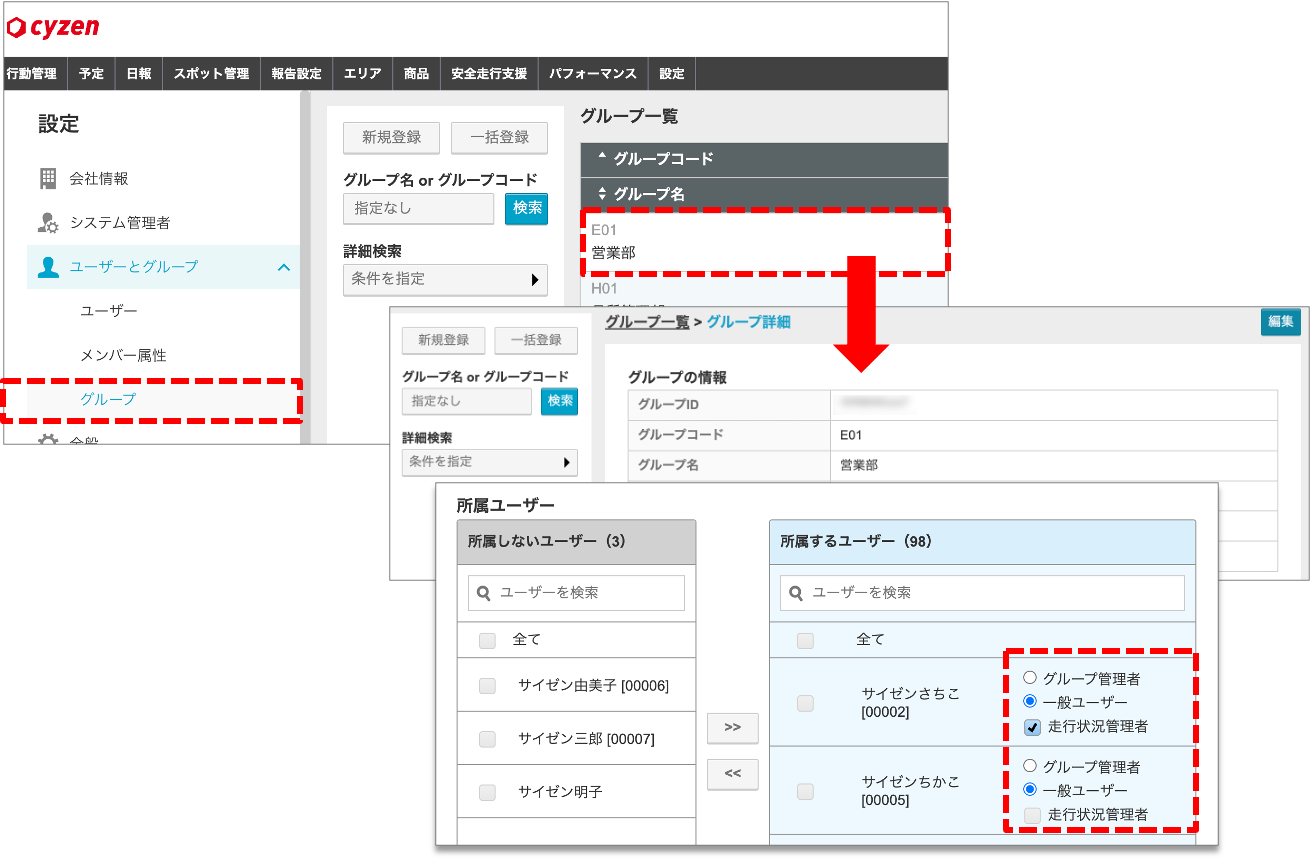Viewport: 1310px width, 860px height.
Task: Click the cyzen logo
Action: [x=53, y=28]
